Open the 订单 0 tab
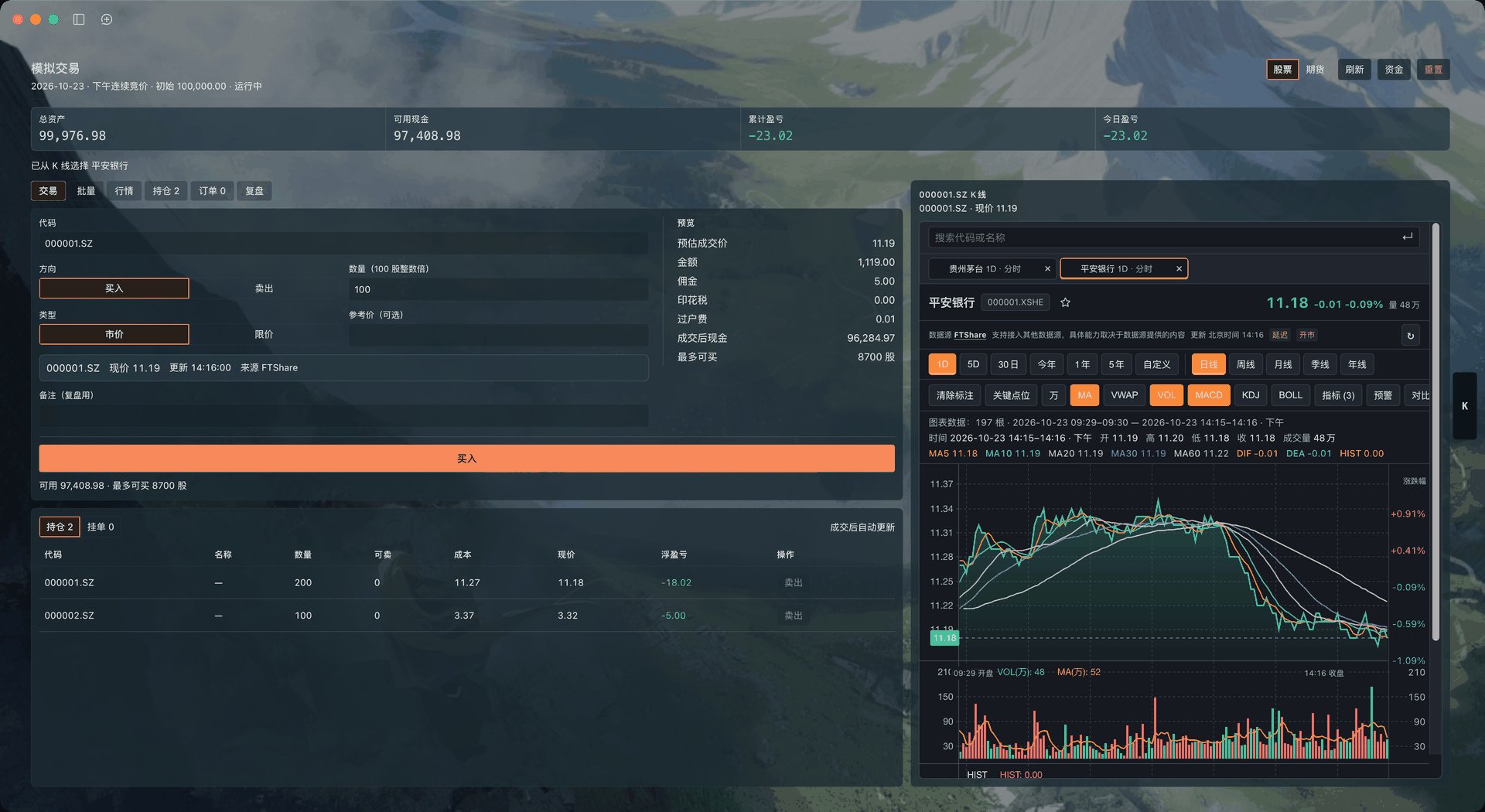1485x812 pixels. (212, 191)
